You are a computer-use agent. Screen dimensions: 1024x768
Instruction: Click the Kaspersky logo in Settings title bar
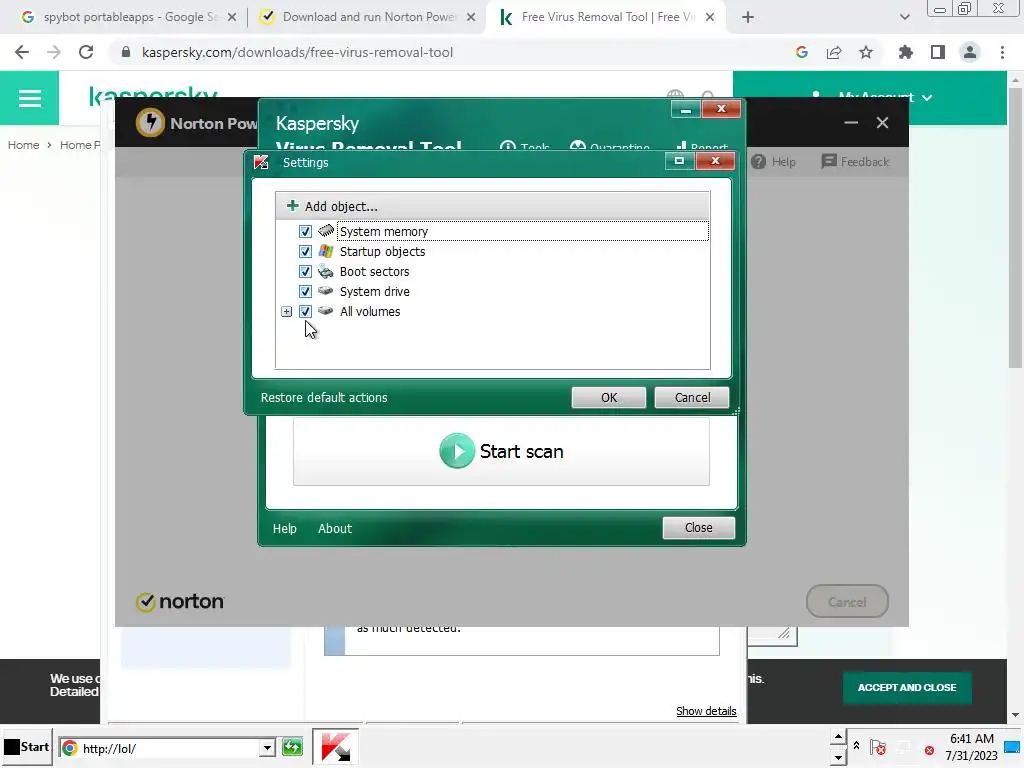click(261, 162)
